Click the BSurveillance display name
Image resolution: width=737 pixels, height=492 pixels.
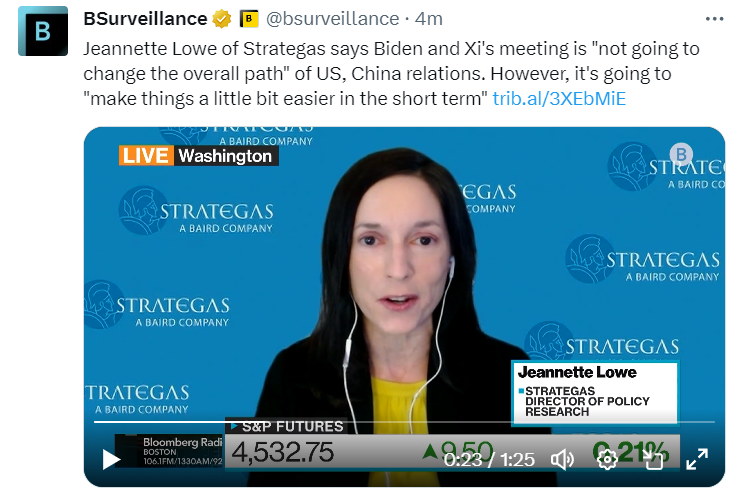tap(145, 19)
